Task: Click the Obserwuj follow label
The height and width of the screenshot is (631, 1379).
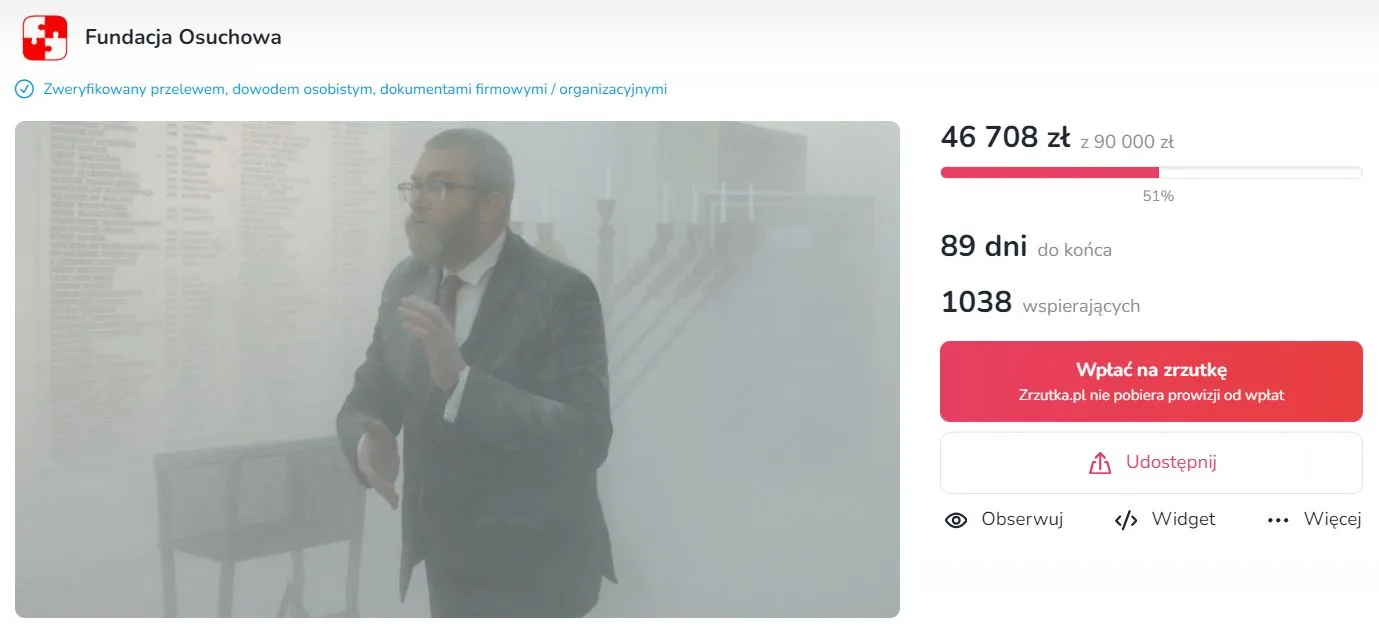Action: coord(1022,520)
